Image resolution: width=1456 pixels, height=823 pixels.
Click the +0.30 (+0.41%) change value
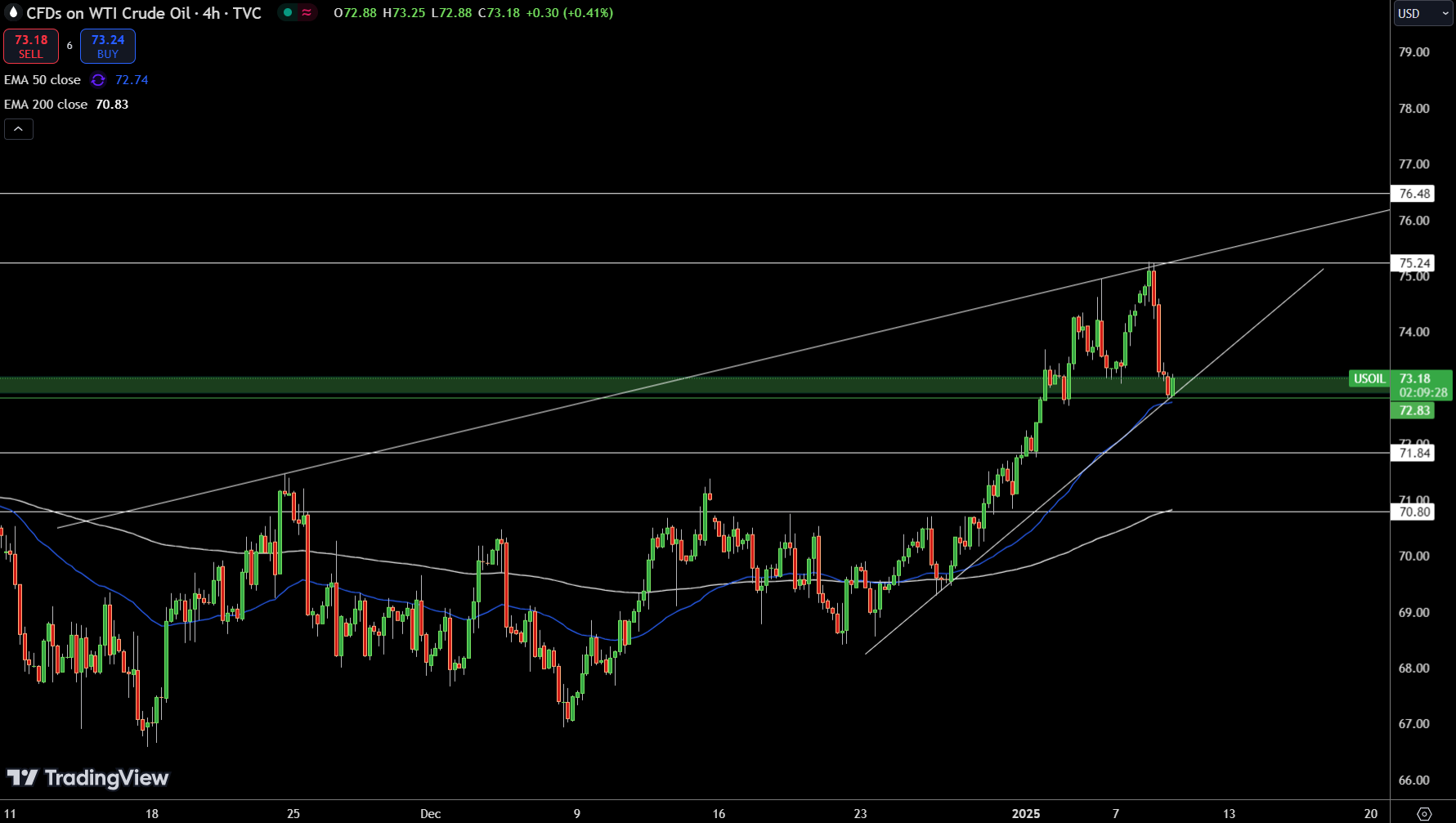coord(568,13)
